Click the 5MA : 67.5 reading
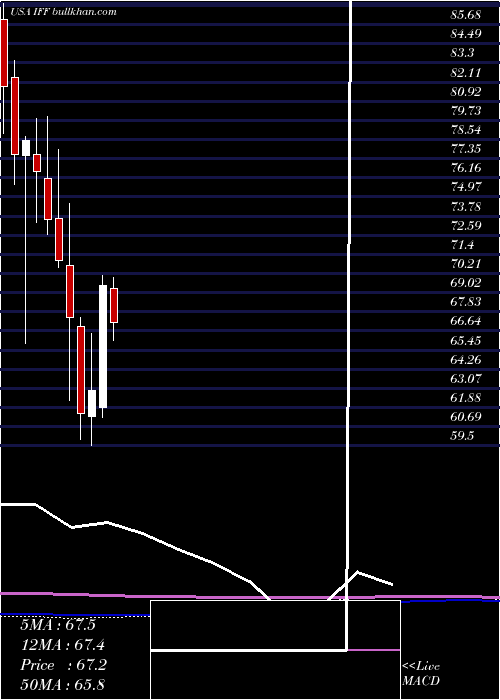 (58, 625)
